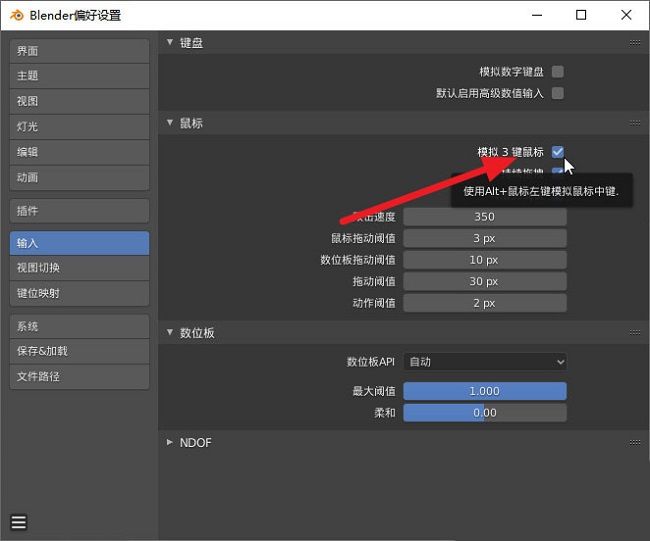This screenshot has height=541, width=650.
Task: Collapse the 鼠标 section
Action: pyautogui.click(x=170, y=123)
